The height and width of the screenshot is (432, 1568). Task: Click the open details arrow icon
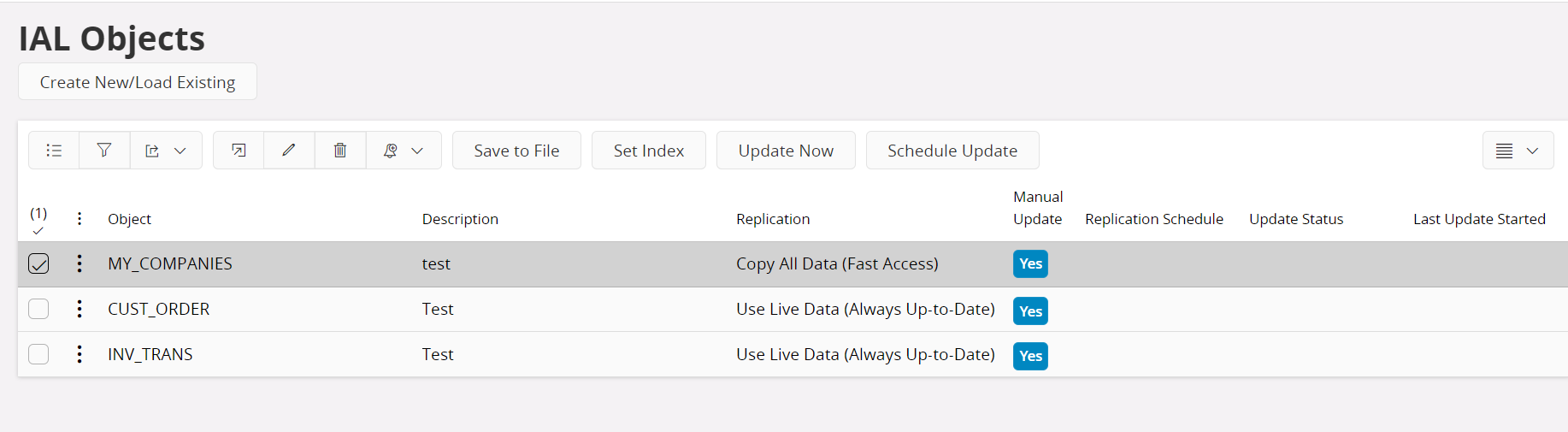[239, 151]
